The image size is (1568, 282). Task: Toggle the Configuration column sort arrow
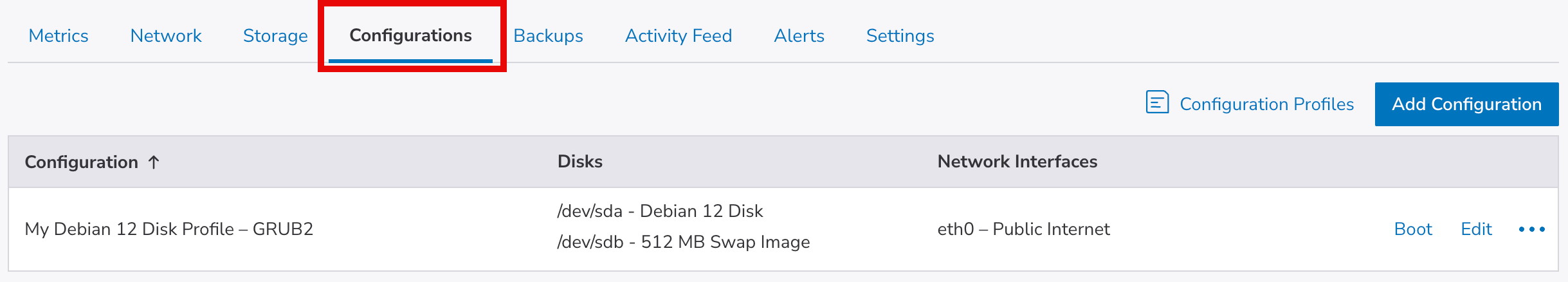(x=154, y=162)
